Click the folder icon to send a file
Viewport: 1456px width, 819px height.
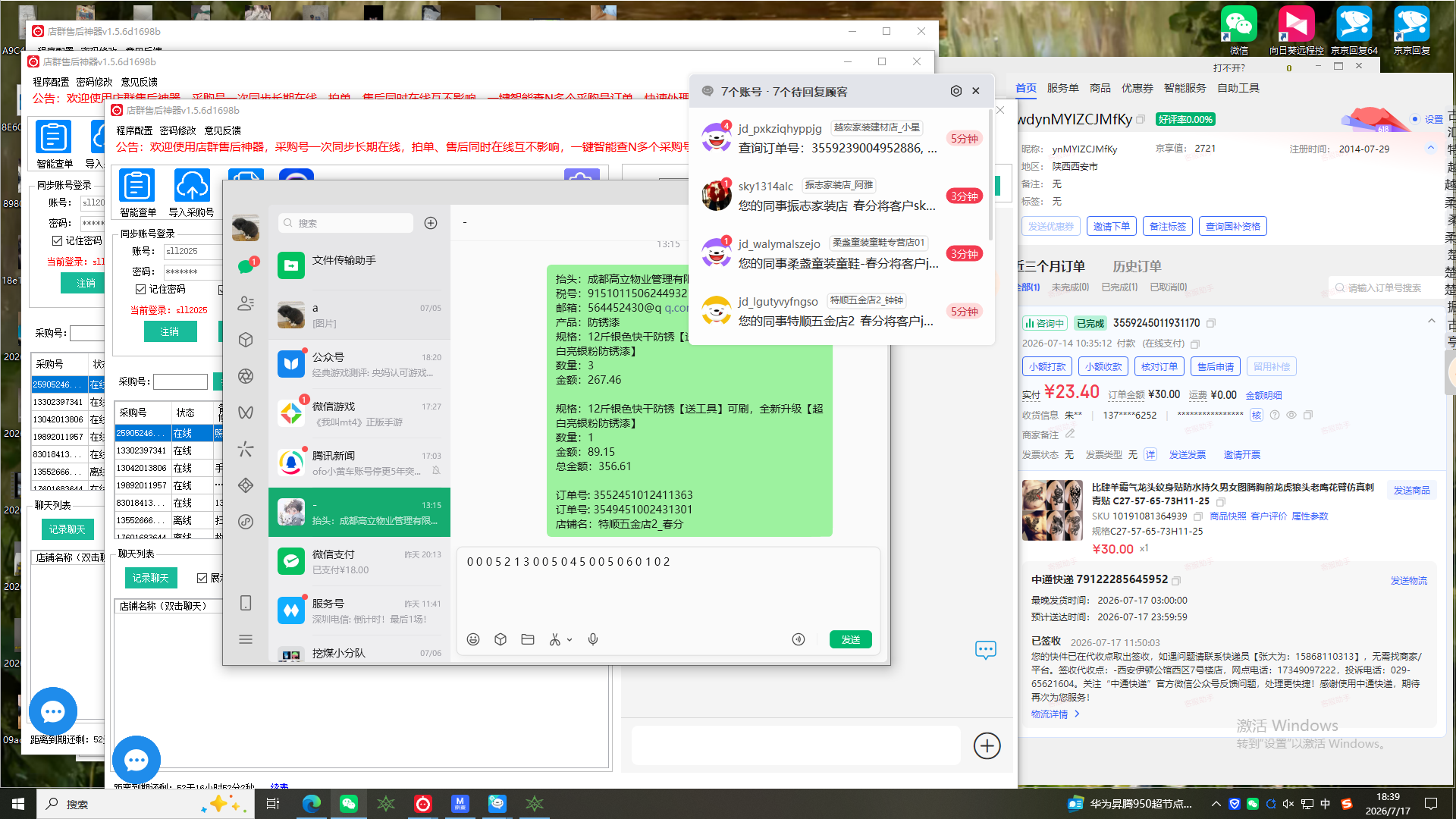[x=528, y=639]
